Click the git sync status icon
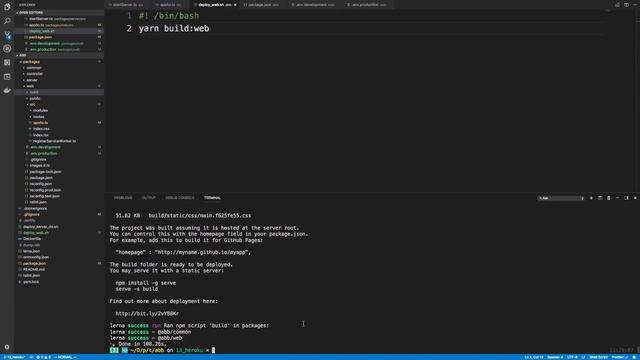 (31, 357)
